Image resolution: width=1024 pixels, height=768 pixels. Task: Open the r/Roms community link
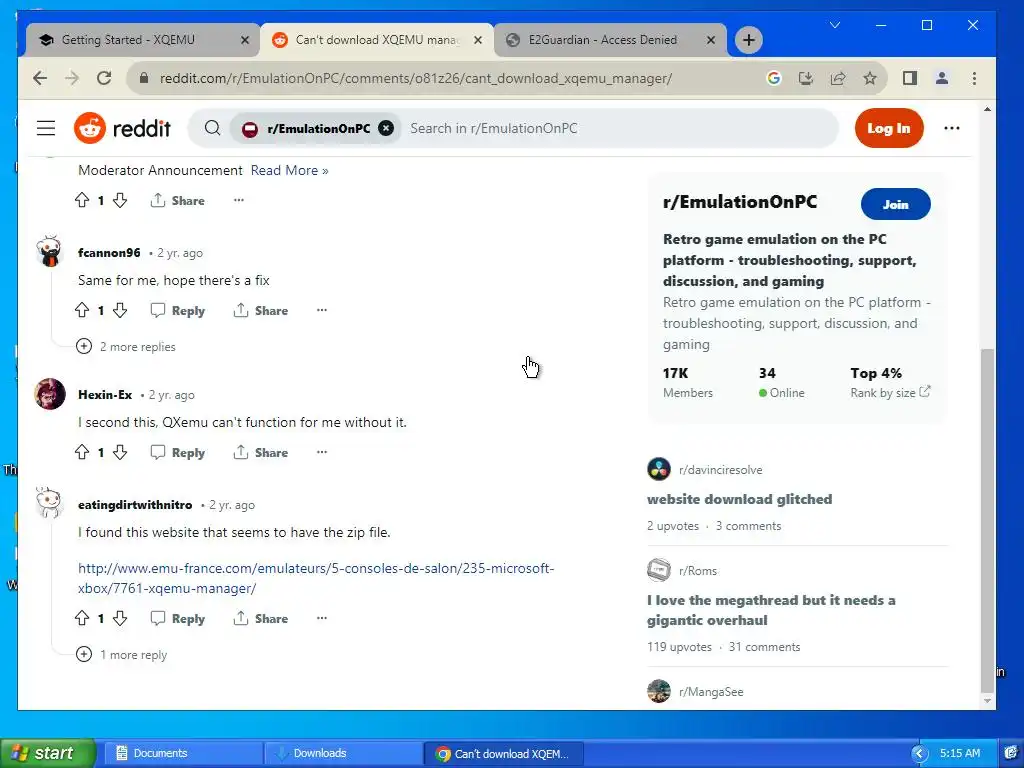pyautogui.click(x=697, y=571)
